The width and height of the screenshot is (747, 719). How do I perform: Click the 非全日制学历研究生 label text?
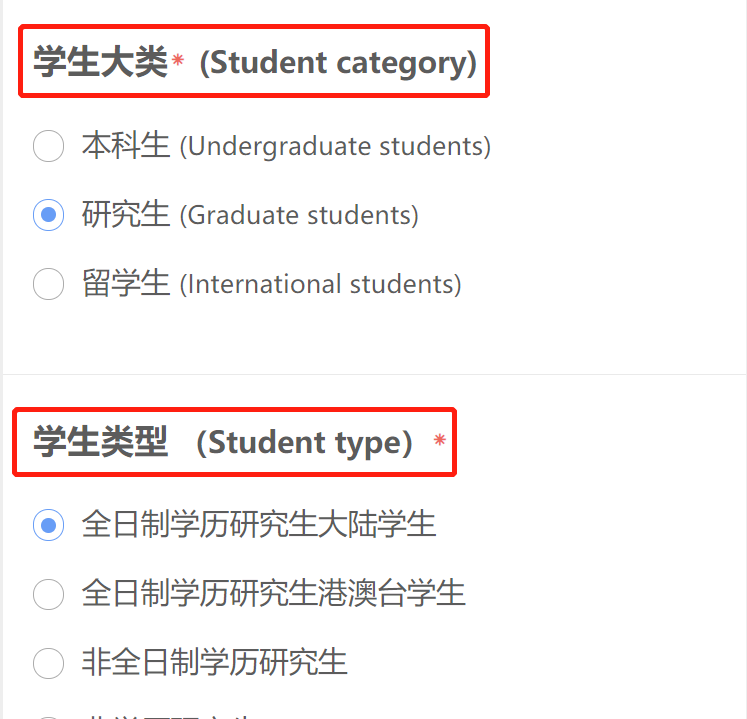(x=214, y=662)
